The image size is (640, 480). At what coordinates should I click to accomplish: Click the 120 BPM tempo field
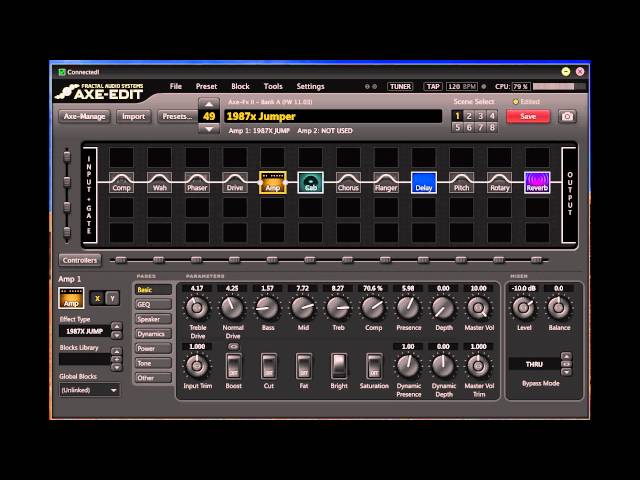[x=462, y=87]
